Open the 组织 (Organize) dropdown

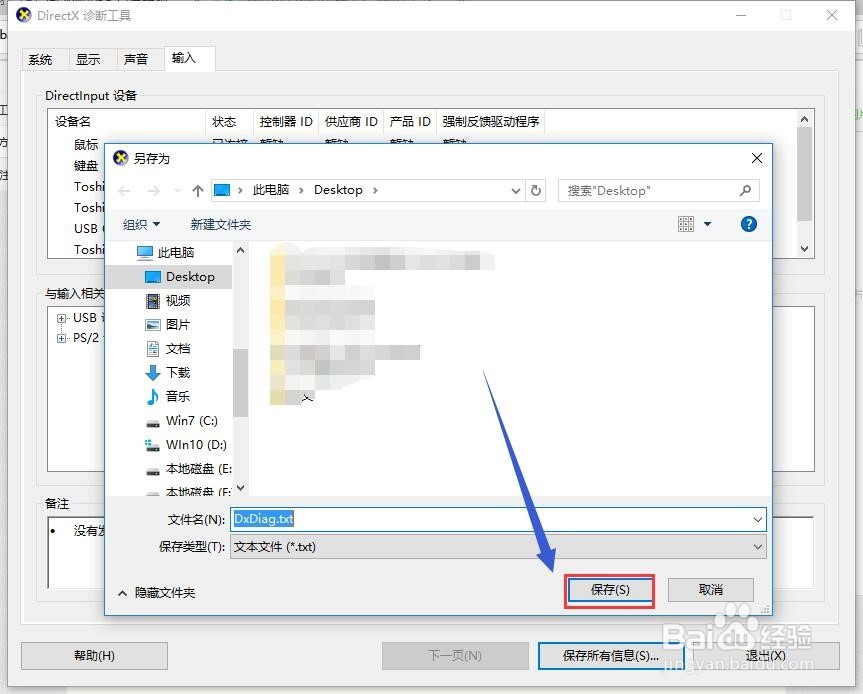[141, 224]
